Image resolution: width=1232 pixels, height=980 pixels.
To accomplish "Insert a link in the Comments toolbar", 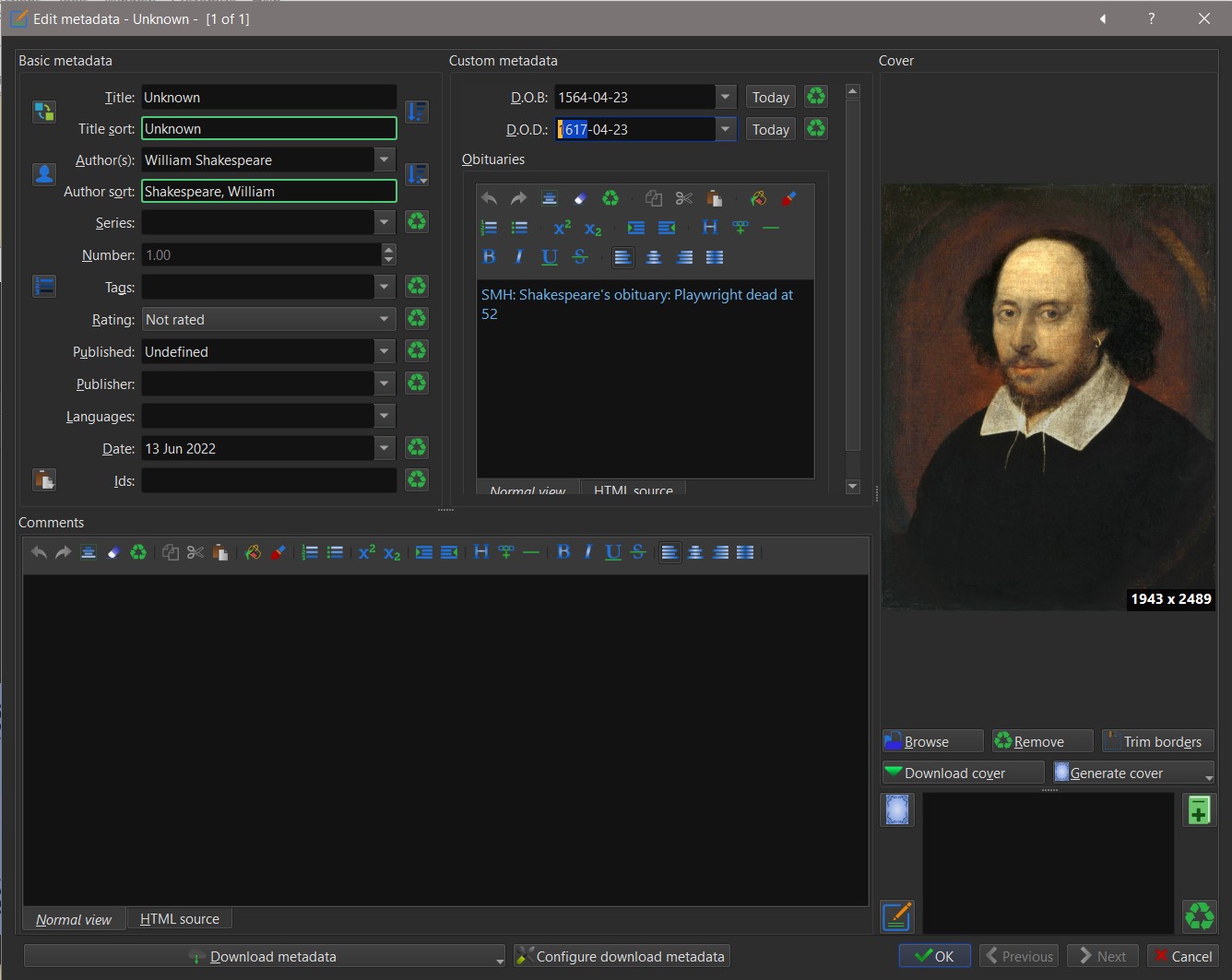I will [x=506, y=552].
